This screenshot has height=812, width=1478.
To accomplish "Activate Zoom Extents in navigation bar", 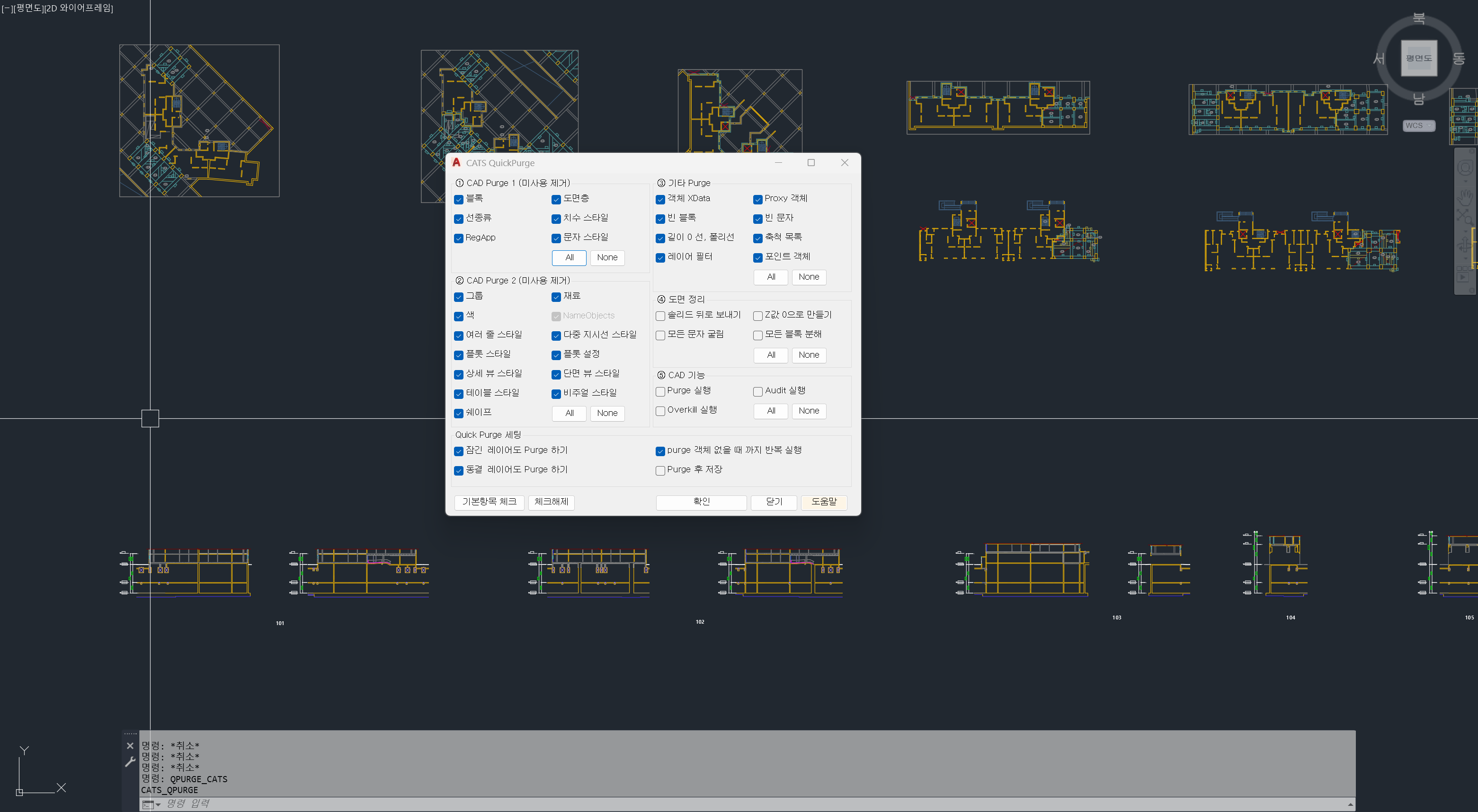I will click(1465, 217).
